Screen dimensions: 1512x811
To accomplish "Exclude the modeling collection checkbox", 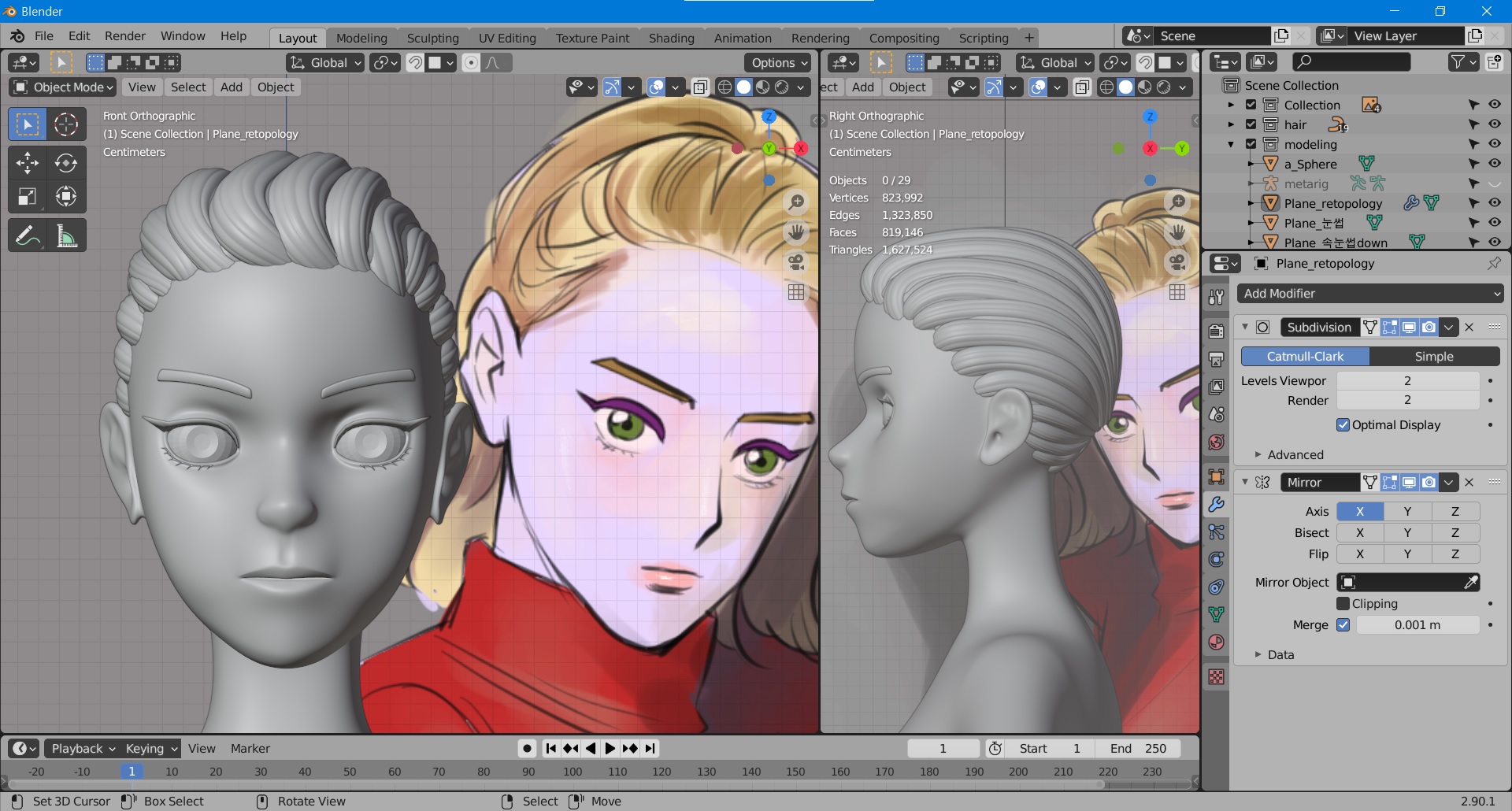I will tap(1251, 144).
